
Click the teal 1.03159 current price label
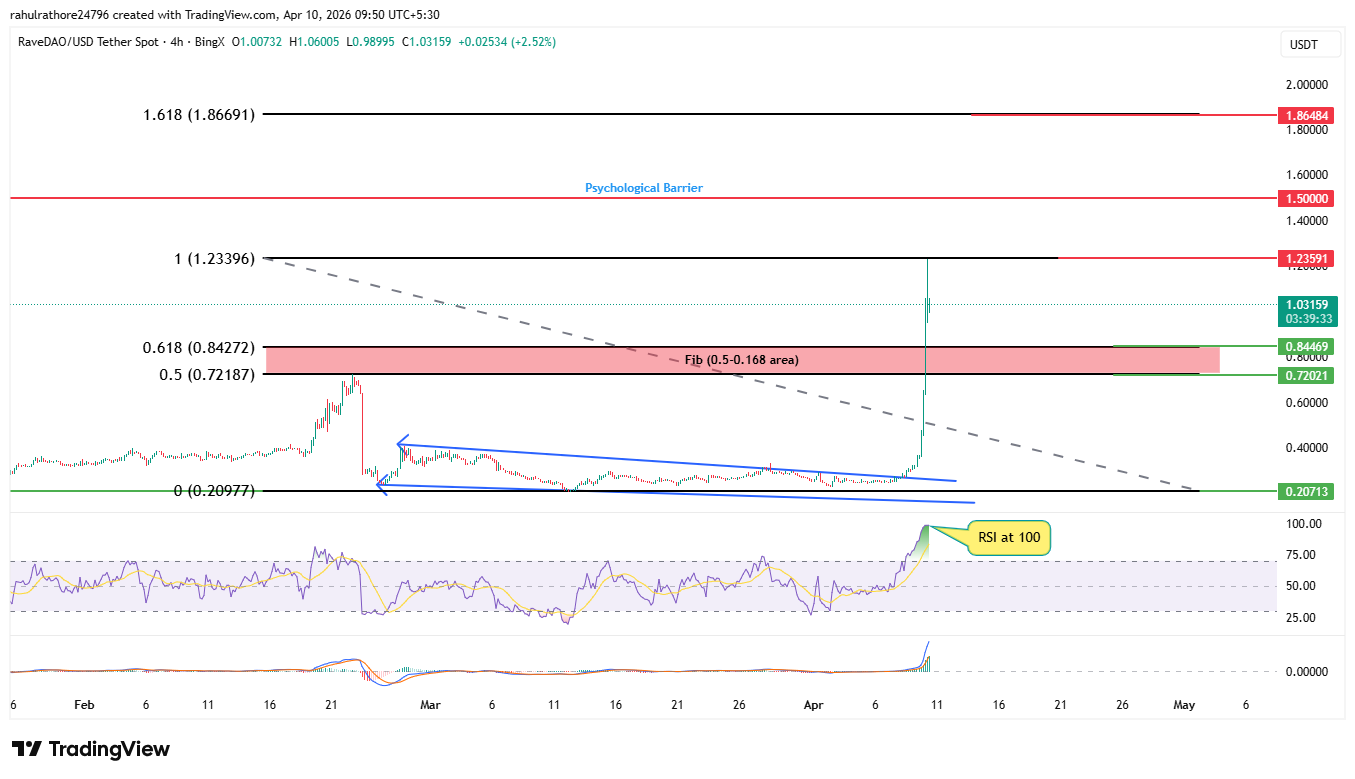point(1310,304)
